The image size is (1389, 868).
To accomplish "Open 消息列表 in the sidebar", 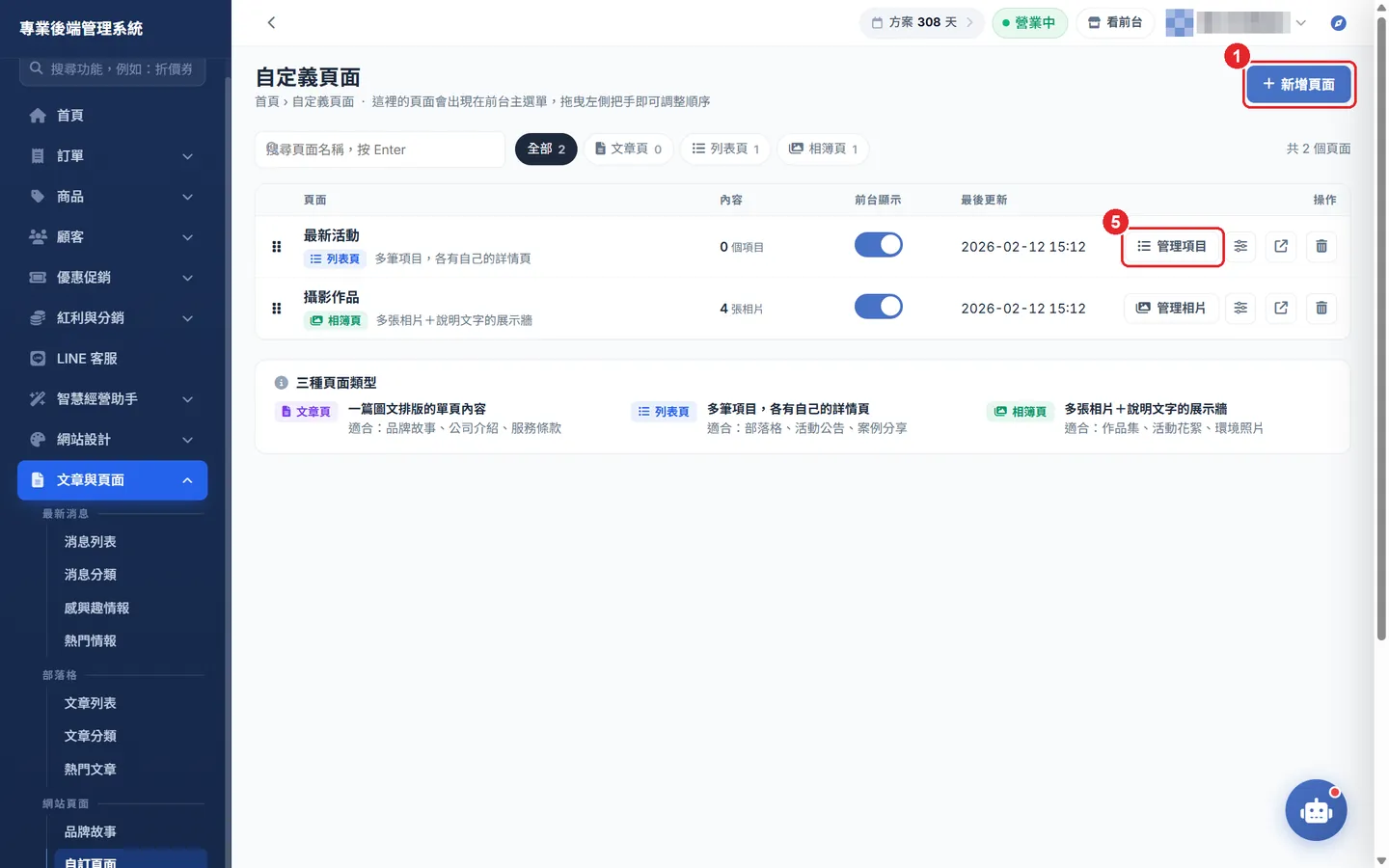I will tap(91, 542).
